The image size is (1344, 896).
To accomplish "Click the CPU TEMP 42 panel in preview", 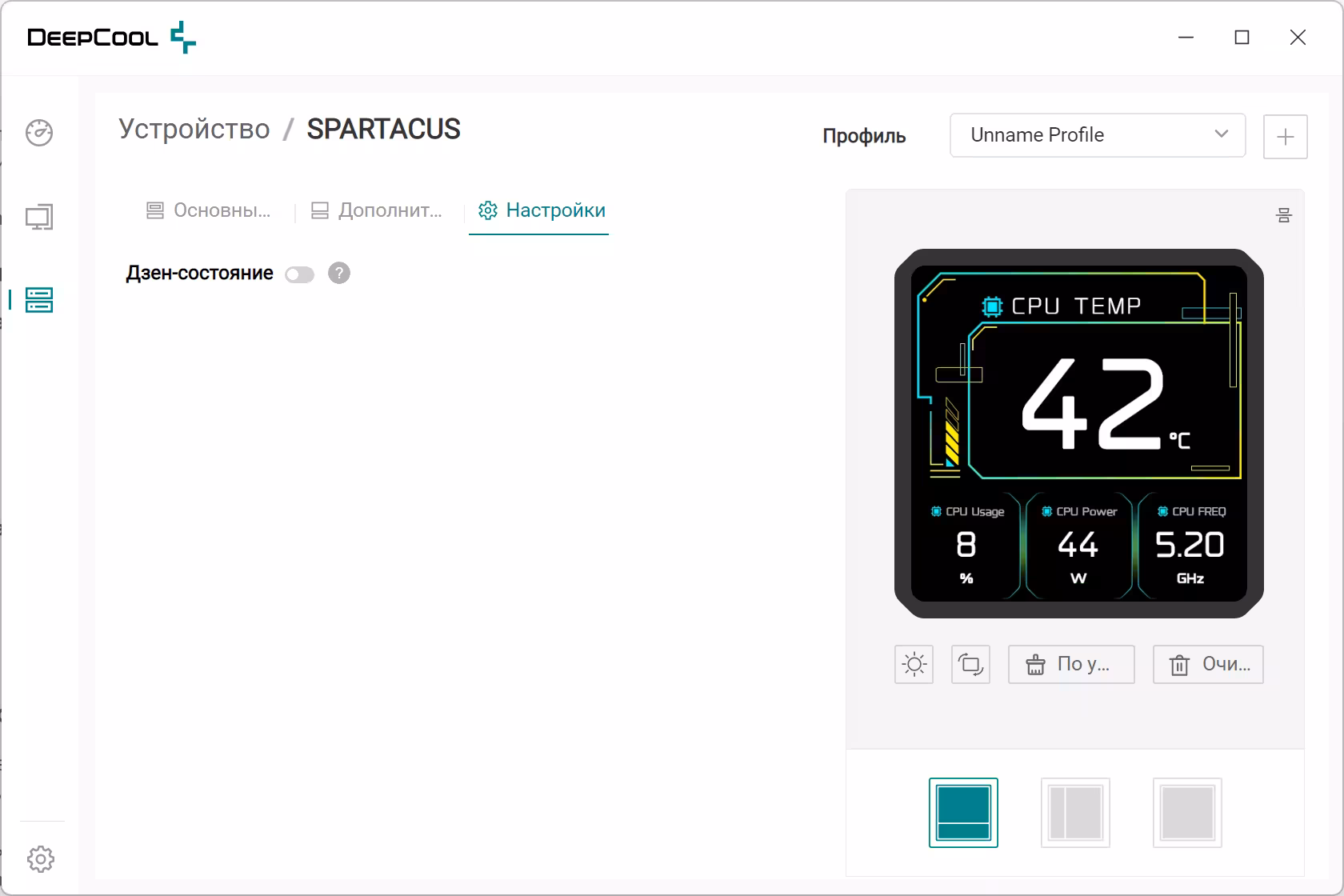I will [1078, 376].
